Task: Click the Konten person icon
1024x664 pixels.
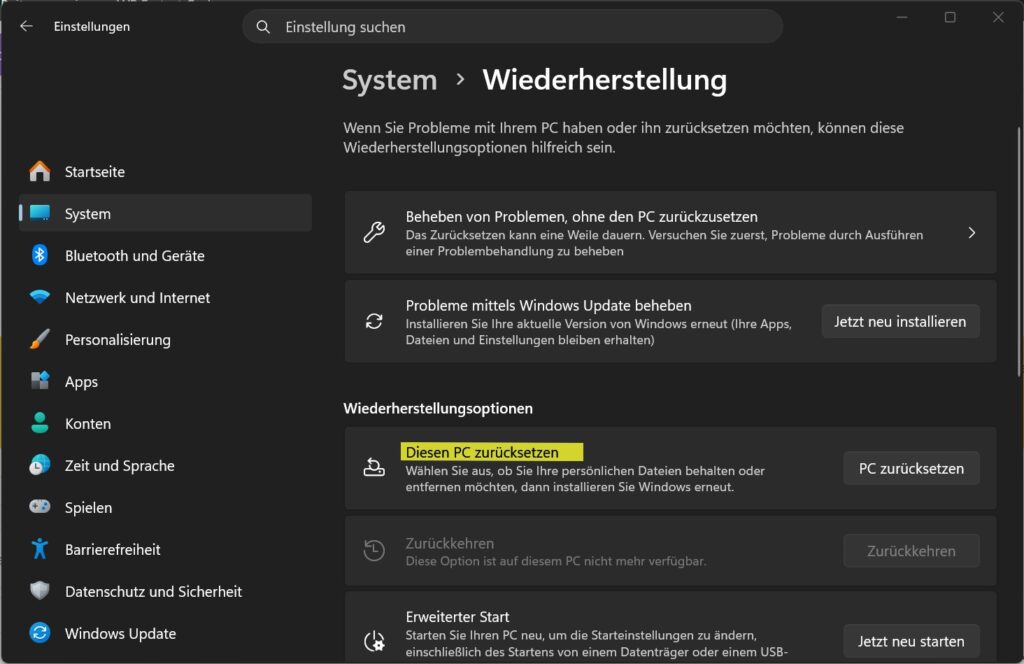Action: (x=40, y=423)
